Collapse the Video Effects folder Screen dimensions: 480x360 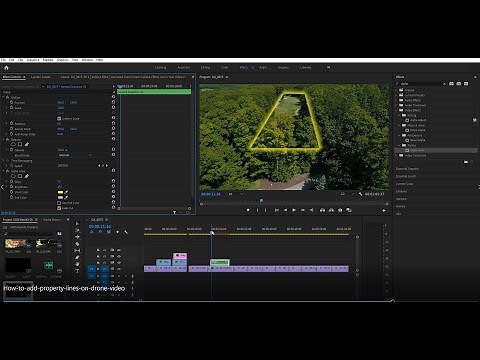click(x=397, y=110)
